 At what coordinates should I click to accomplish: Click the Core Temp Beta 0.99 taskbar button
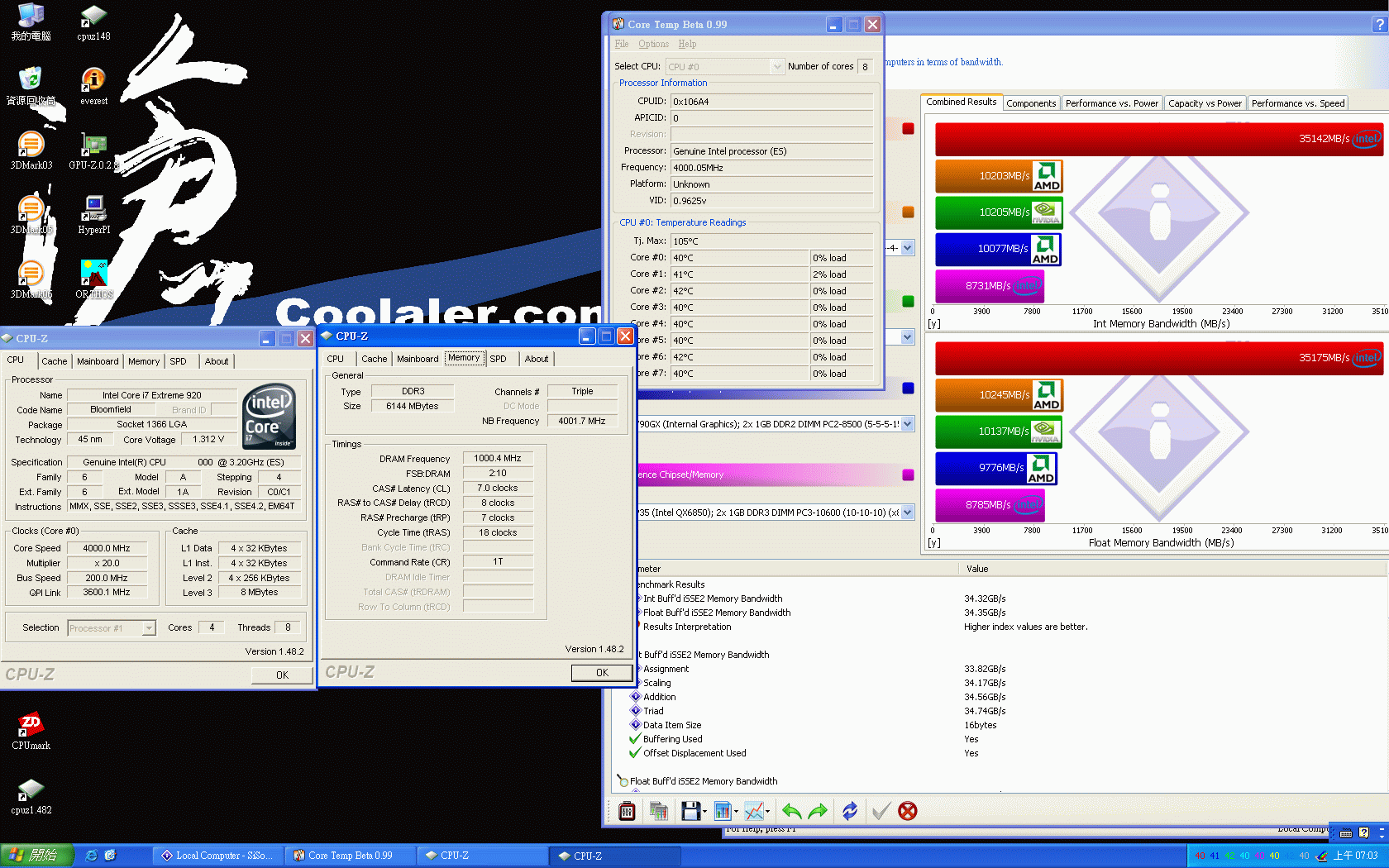(350, 856)
